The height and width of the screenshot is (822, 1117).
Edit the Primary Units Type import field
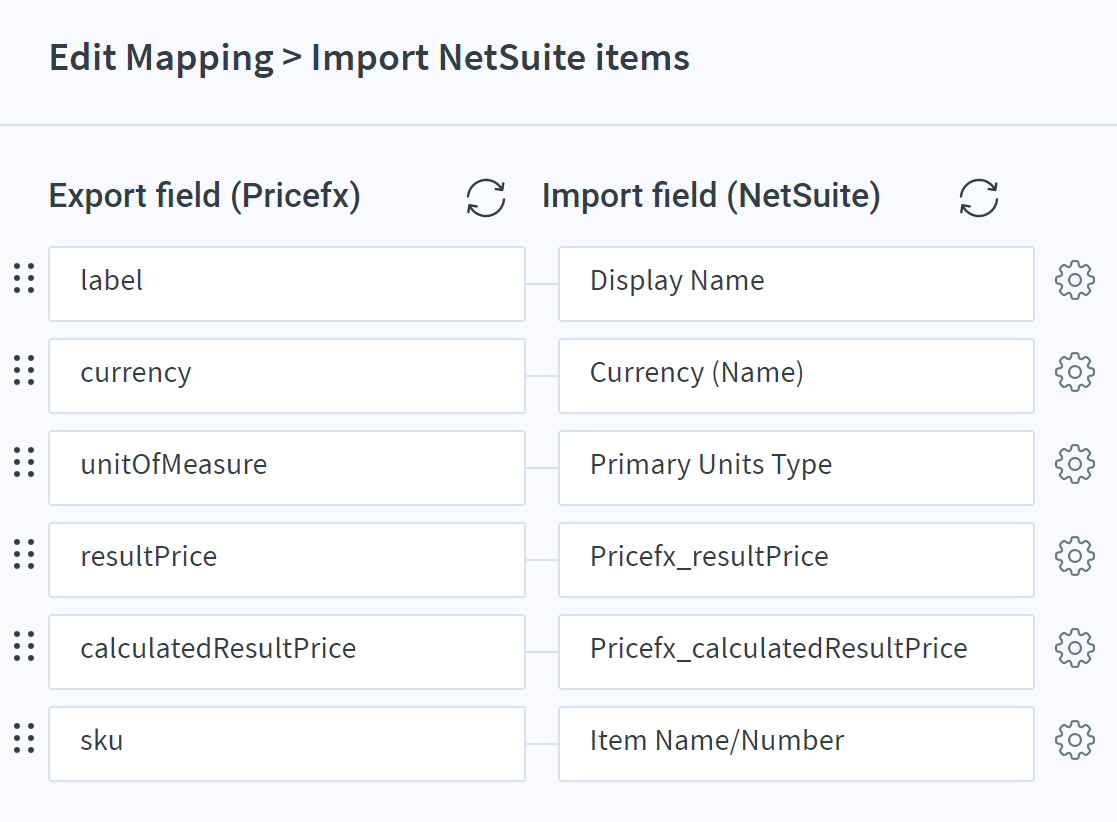pyautogui.click(x=796, y=467)
